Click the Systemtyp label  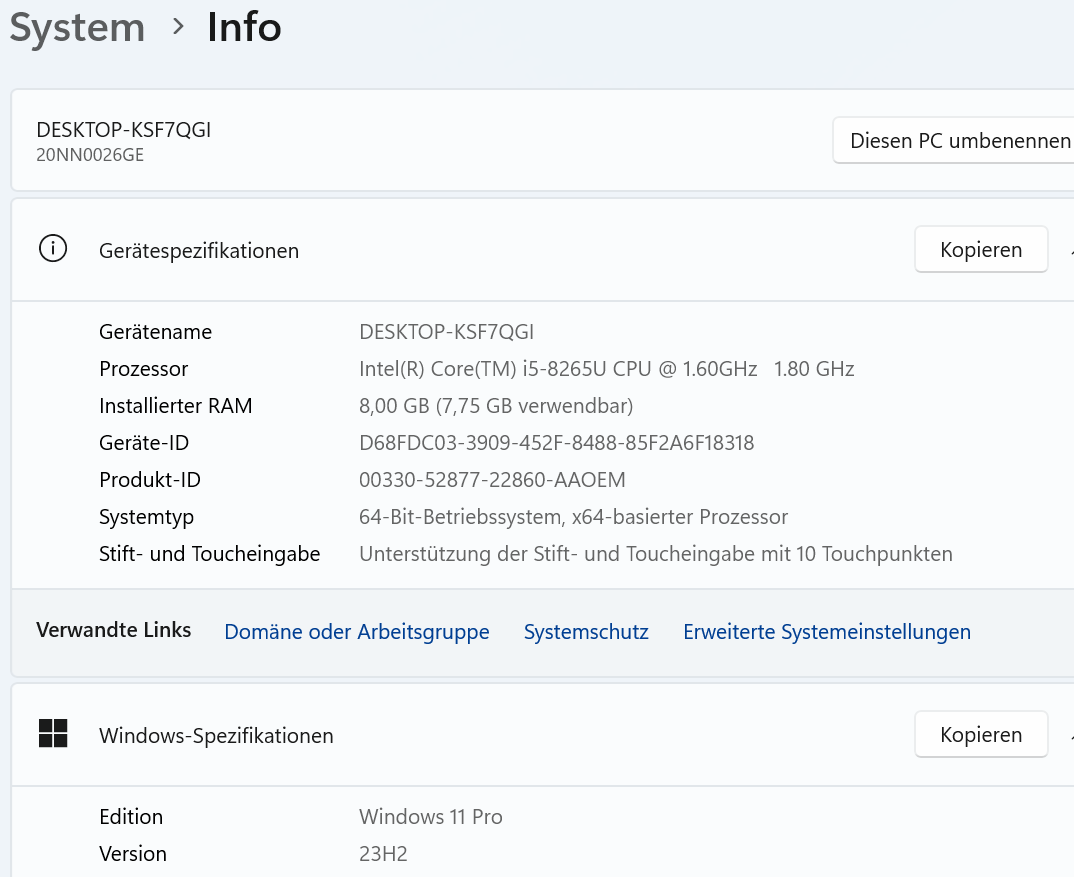[147, 517]
